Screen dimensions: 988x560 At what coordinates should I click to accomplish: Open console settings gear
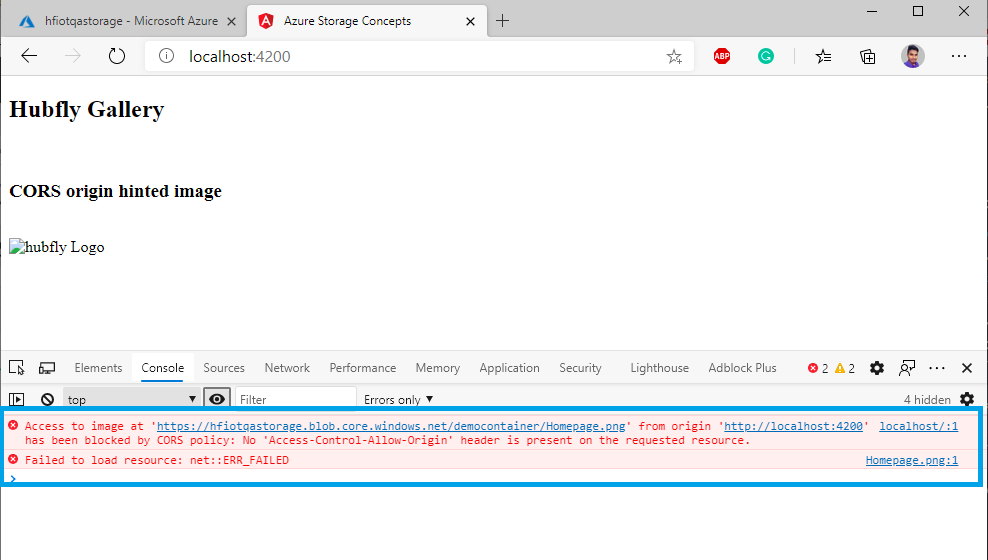coord(967,399)
